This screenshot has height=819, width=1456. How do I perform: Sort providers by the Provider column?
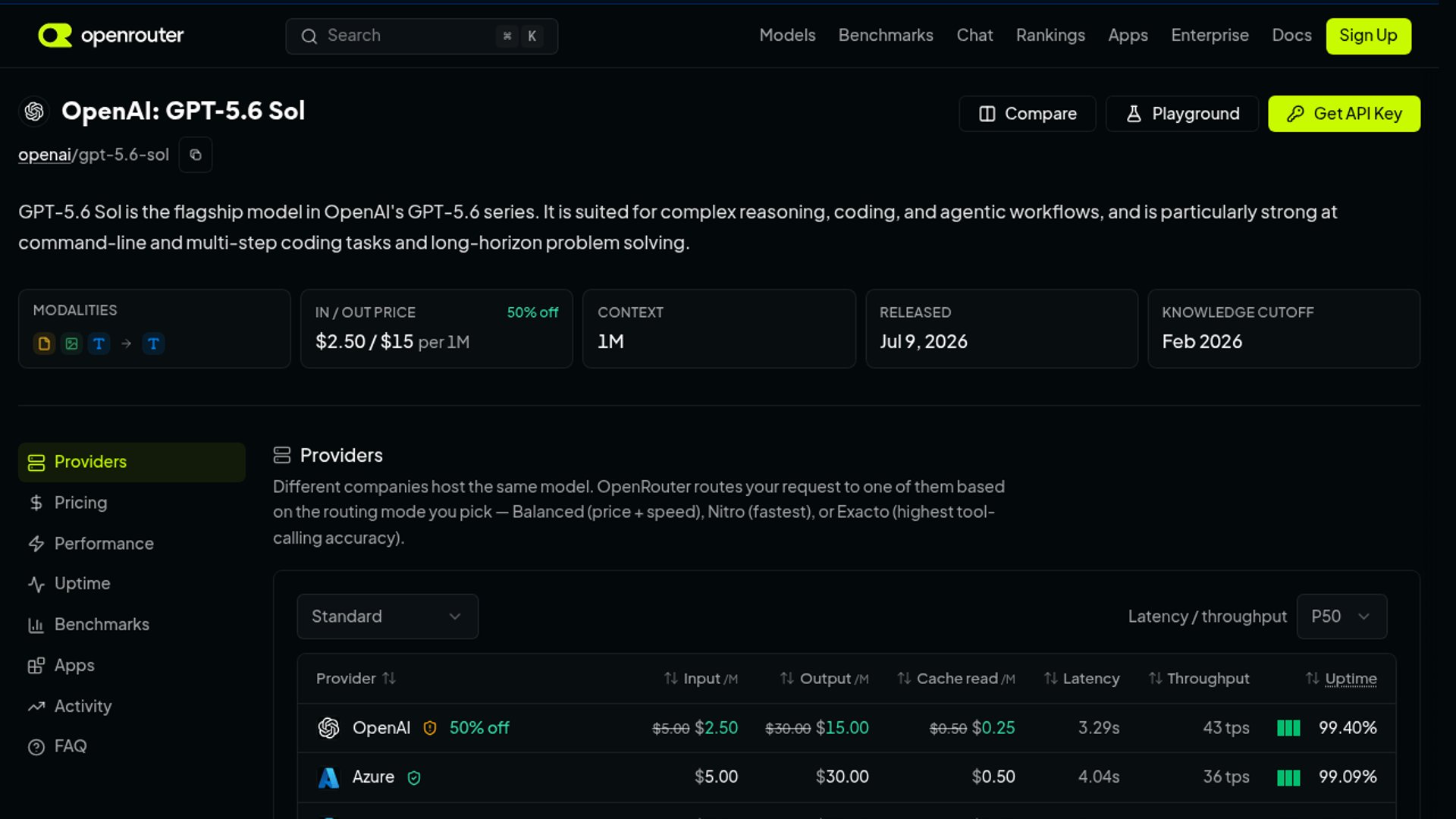pyautogui.click(x=356, y=679)
